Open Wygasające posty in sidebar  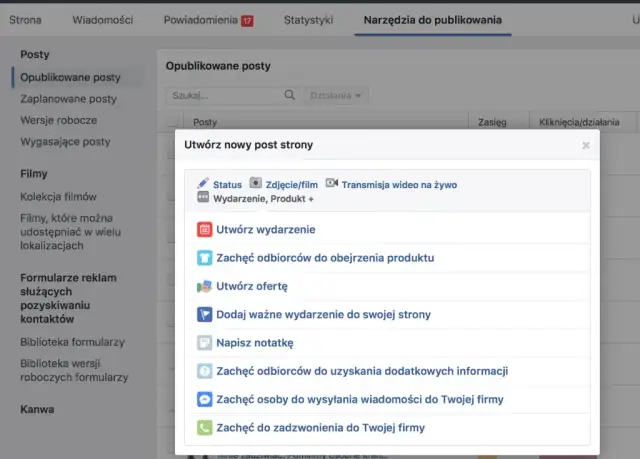(65, 142)
